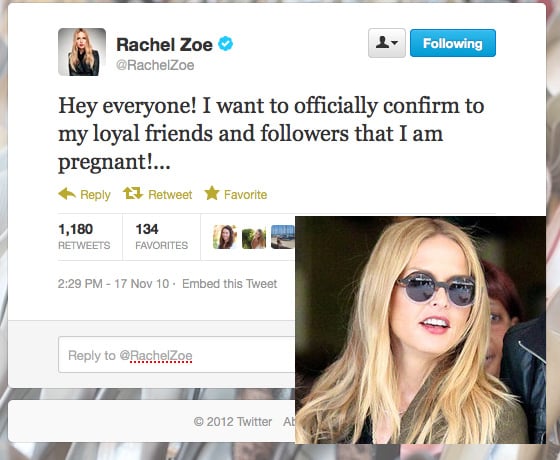560x460 pixels.
Task: Open the user actions person dropdown
Action: pyautogui.click(x=387, y=43)
